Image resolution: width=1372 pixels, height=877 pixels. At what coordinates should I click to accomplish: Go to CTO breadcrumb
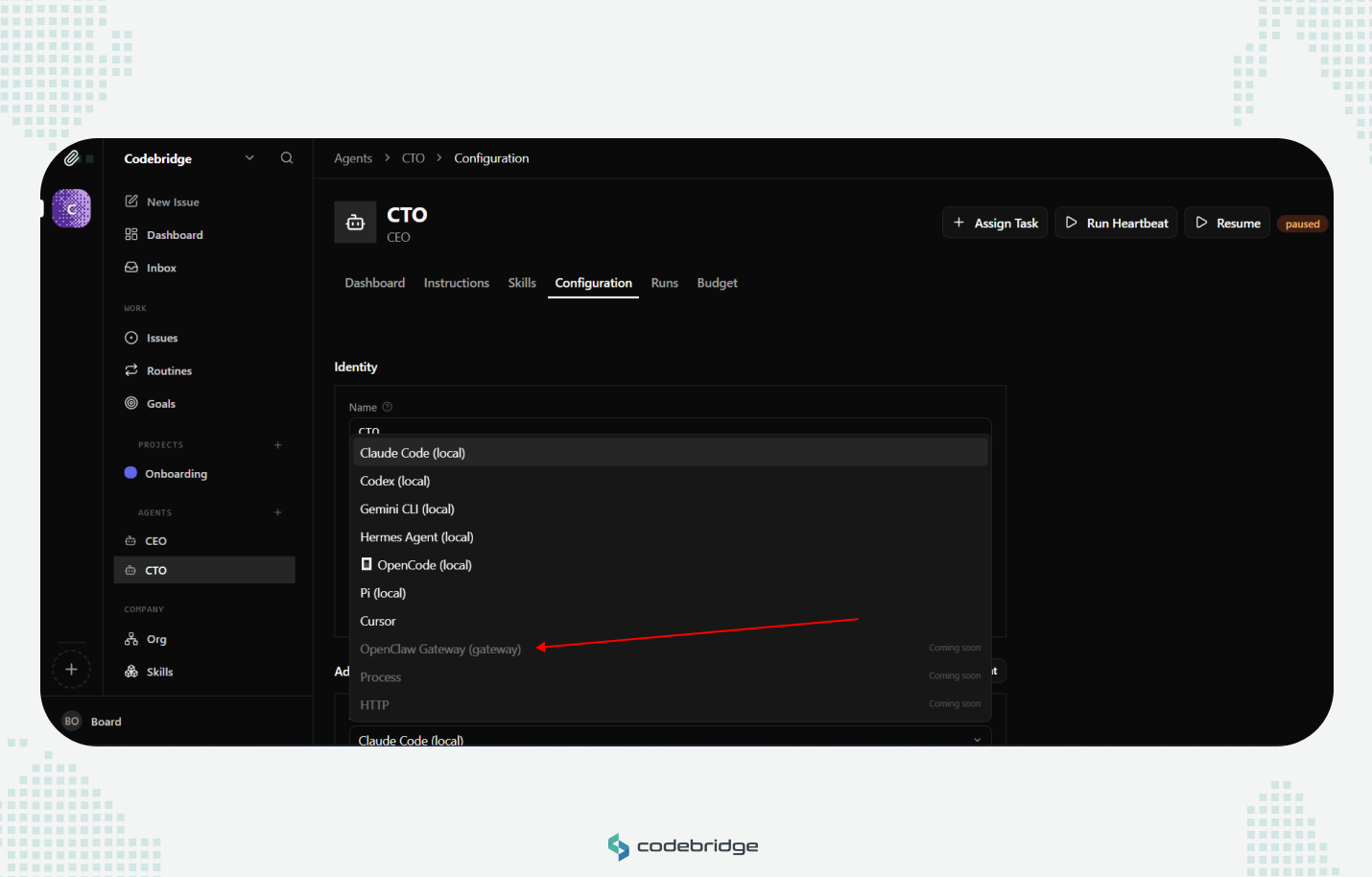(x=414, y=158)
